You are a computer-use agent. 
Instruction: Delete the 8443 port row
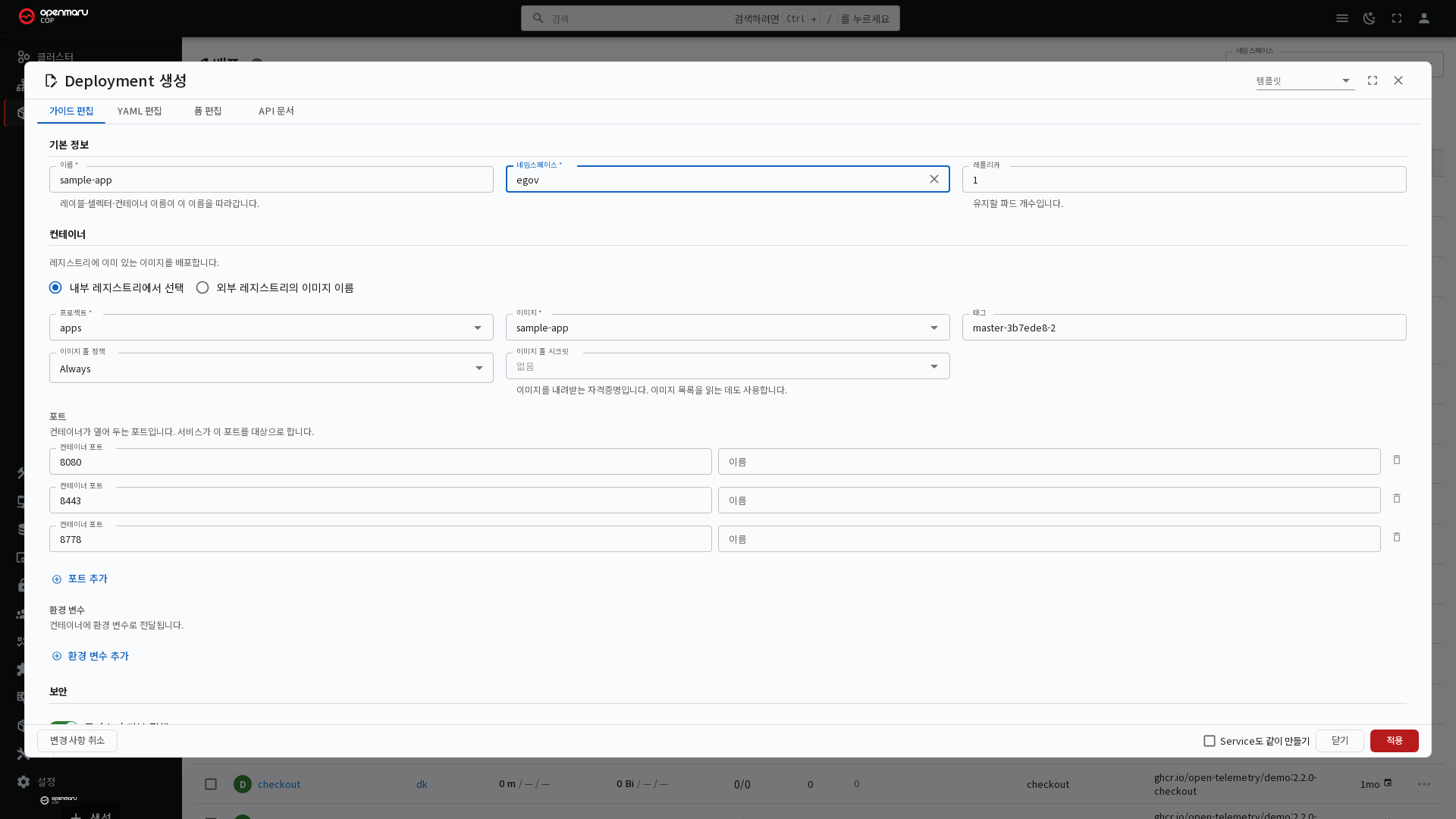1397,498
